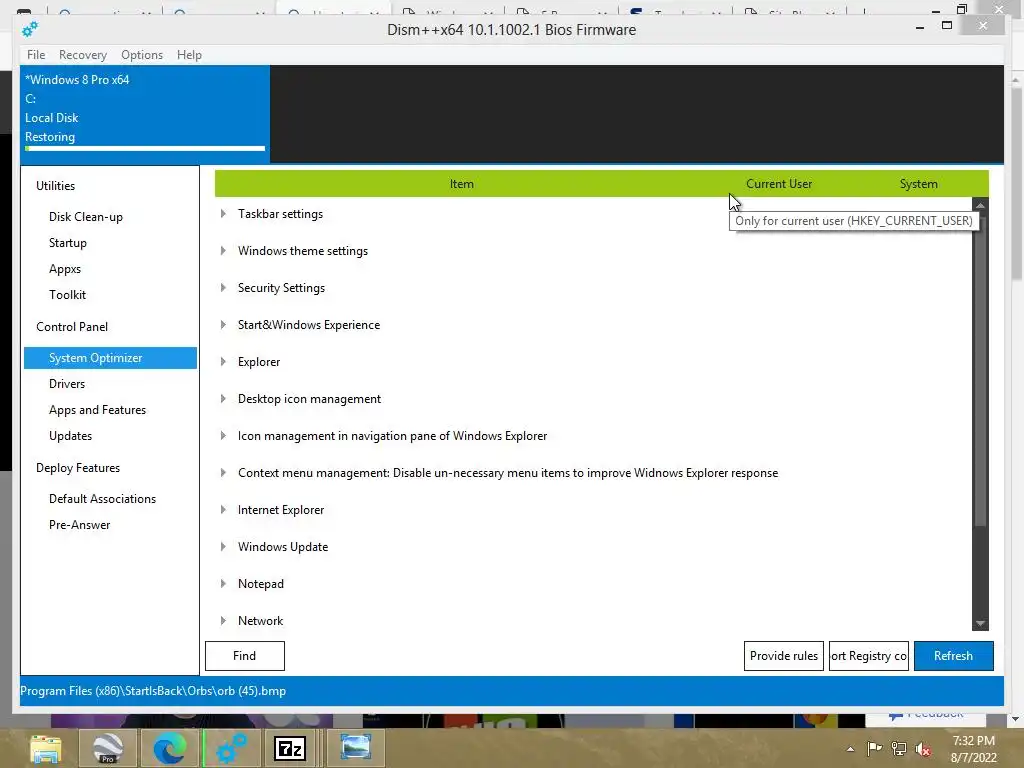Click the Deploy Features sidebar heading
Image resolution: width=1024 pixels, height=768 pixels.
pyautogui.click(x=78, y=468)
